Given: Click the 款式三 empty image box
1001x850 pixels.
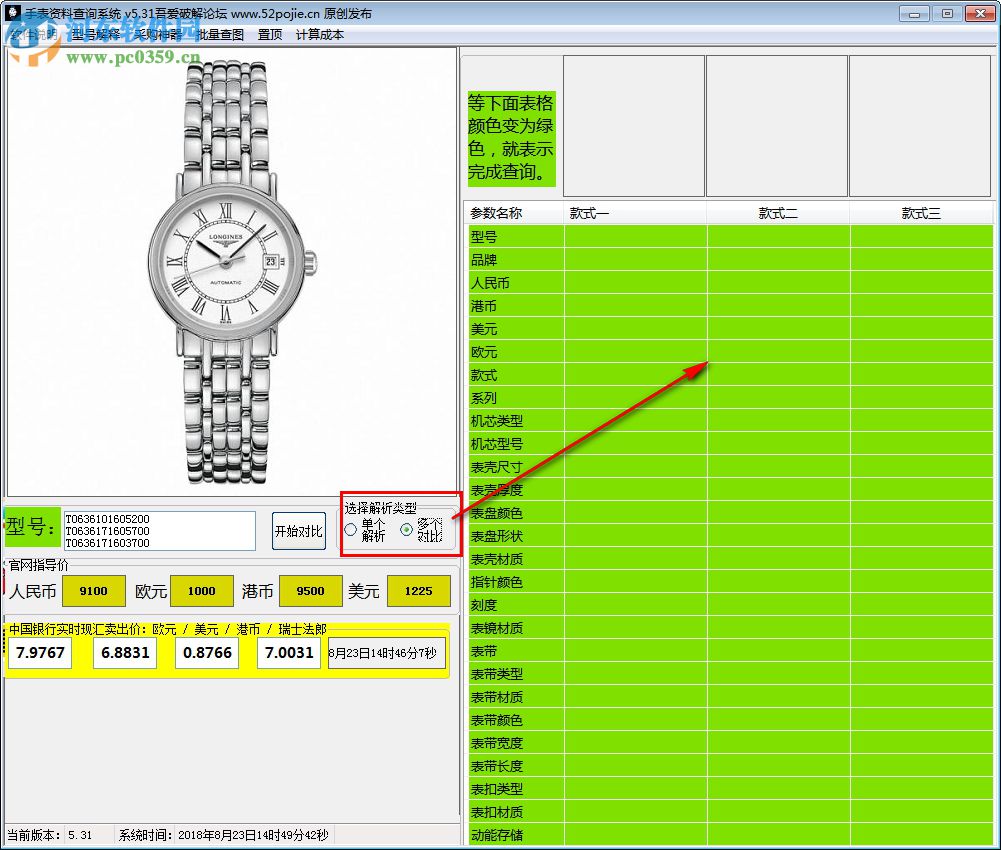Looking at the screenshot, I should pyautogui.click(x=920, y=126).
